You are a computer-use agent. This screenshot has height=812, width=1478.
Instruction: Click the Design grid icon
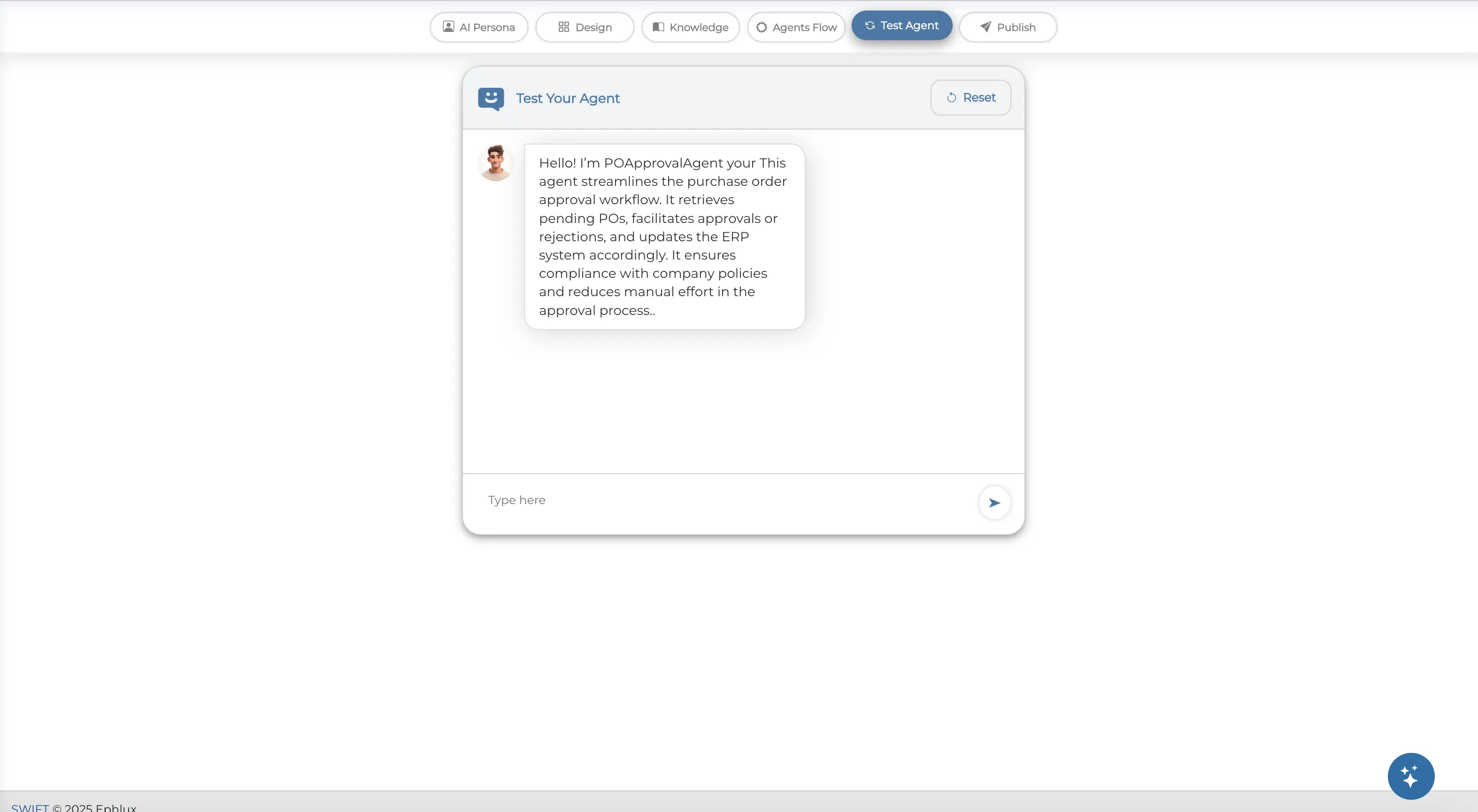coord(563,27)
